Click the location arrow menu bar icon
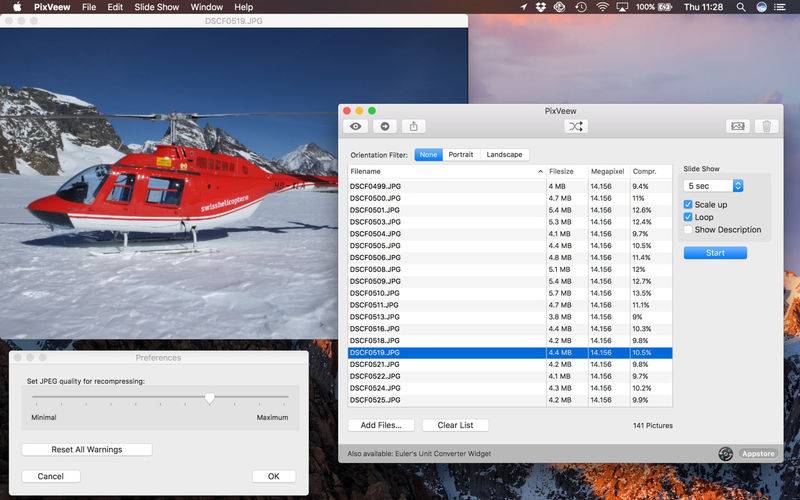The height and width of the screenshot is (500, 800). pyautogui.click(x=523, y=7)
